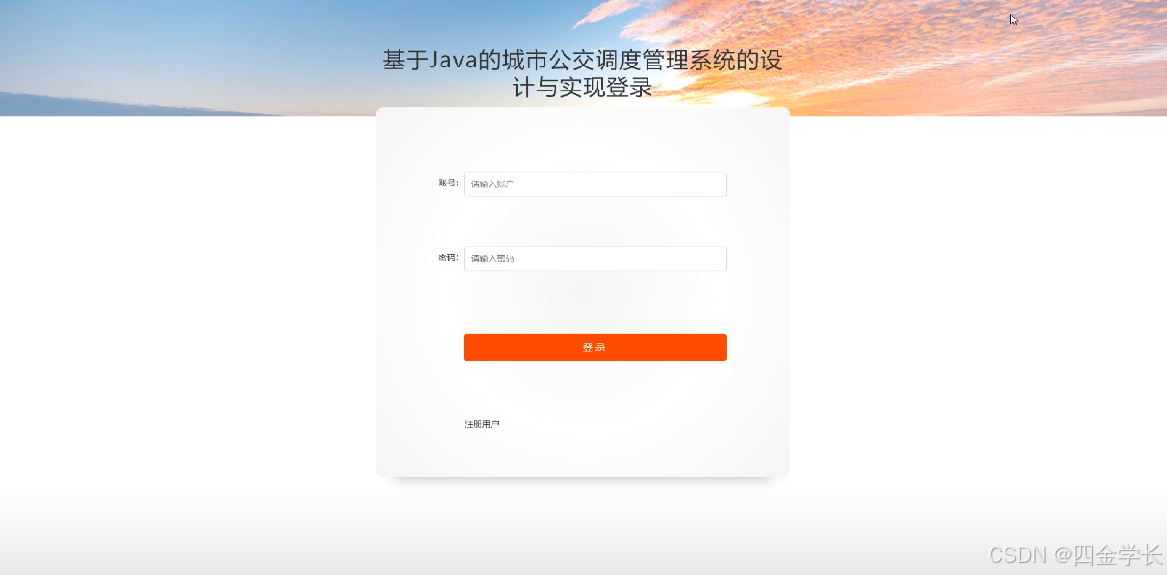This screenshot has height=575, width=1167.
Task: Click the right end of password field
Action: (711, 258)
